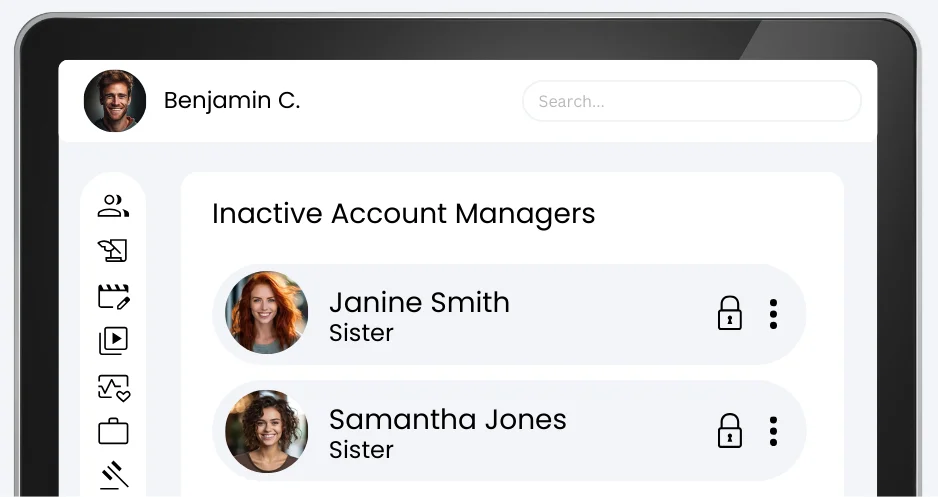Open three-dot menu for Janine Smith
Image resolution: width=938 pixels, height=497 pixels.
[x=773, y=314]
